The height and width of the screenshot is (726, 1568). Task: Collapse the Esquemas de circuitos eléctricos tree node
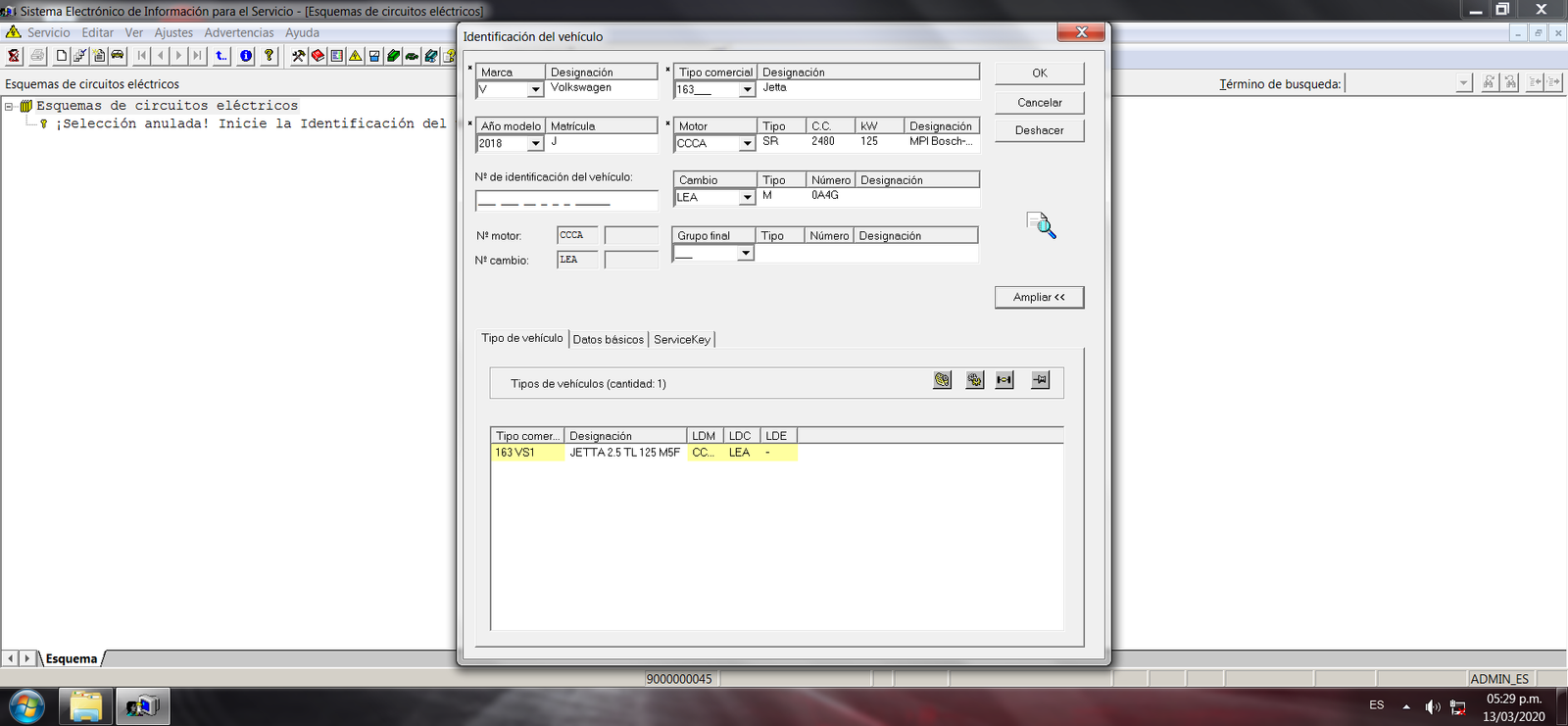click(x=9, y=106)
